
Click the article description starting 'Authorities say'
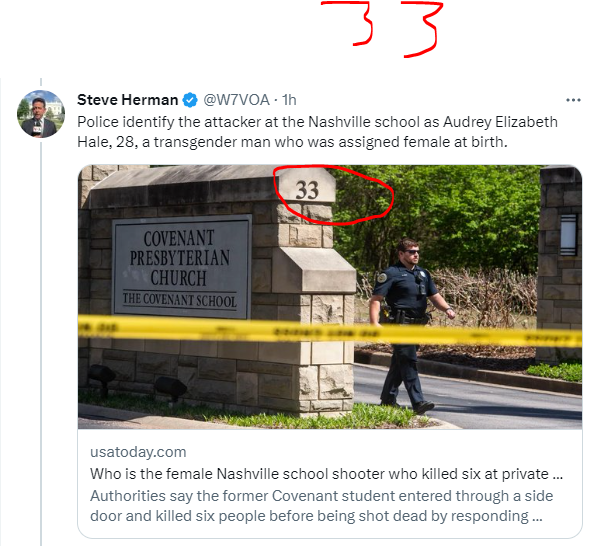[x=322, y=506]
